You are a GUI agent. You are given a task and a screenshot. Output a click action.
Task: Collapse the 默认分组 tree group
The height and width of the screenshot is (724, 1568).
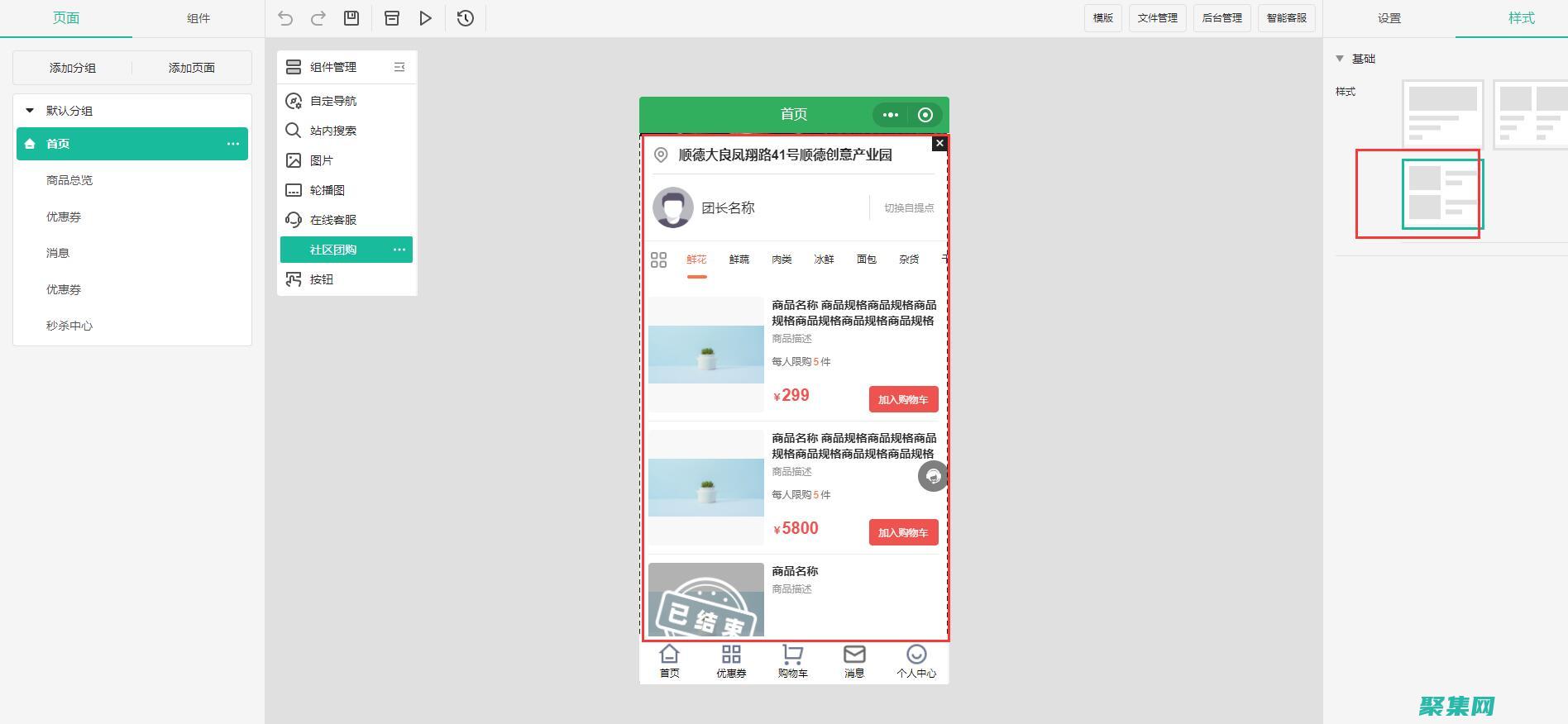point(30,110)
